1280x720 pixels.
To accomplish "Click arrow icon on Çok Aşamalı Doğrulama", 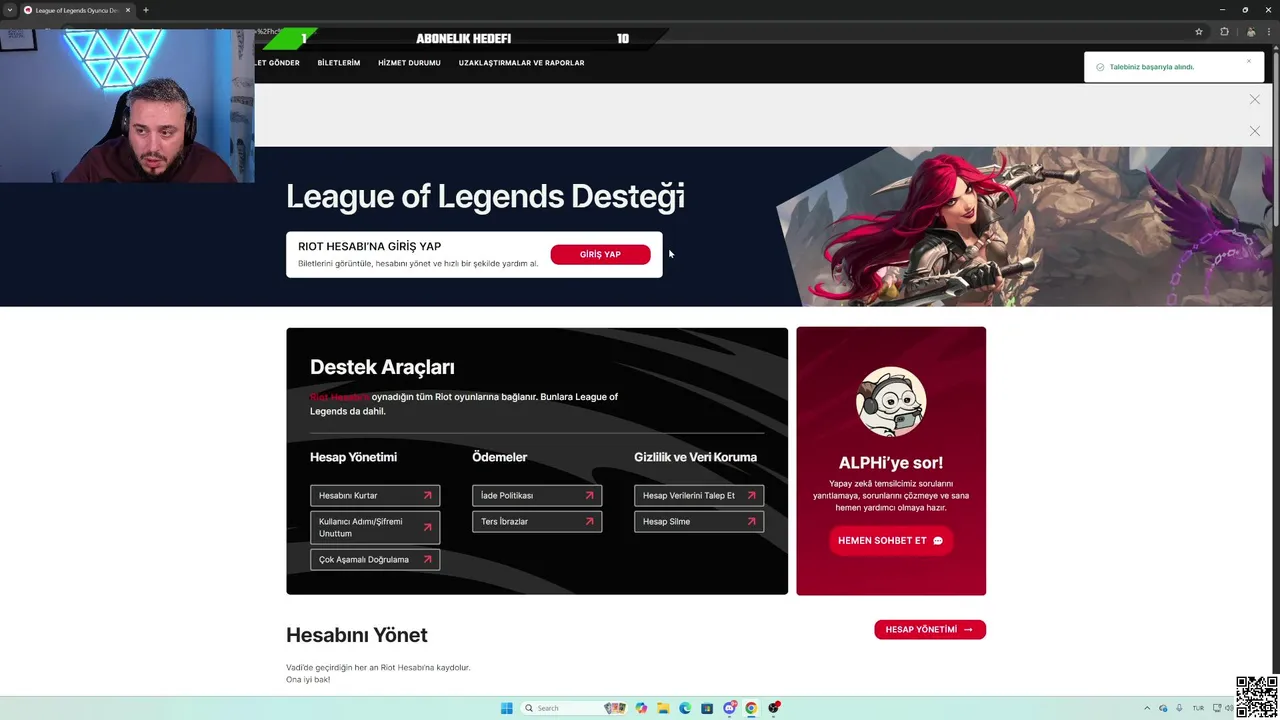I will (427, 559).
